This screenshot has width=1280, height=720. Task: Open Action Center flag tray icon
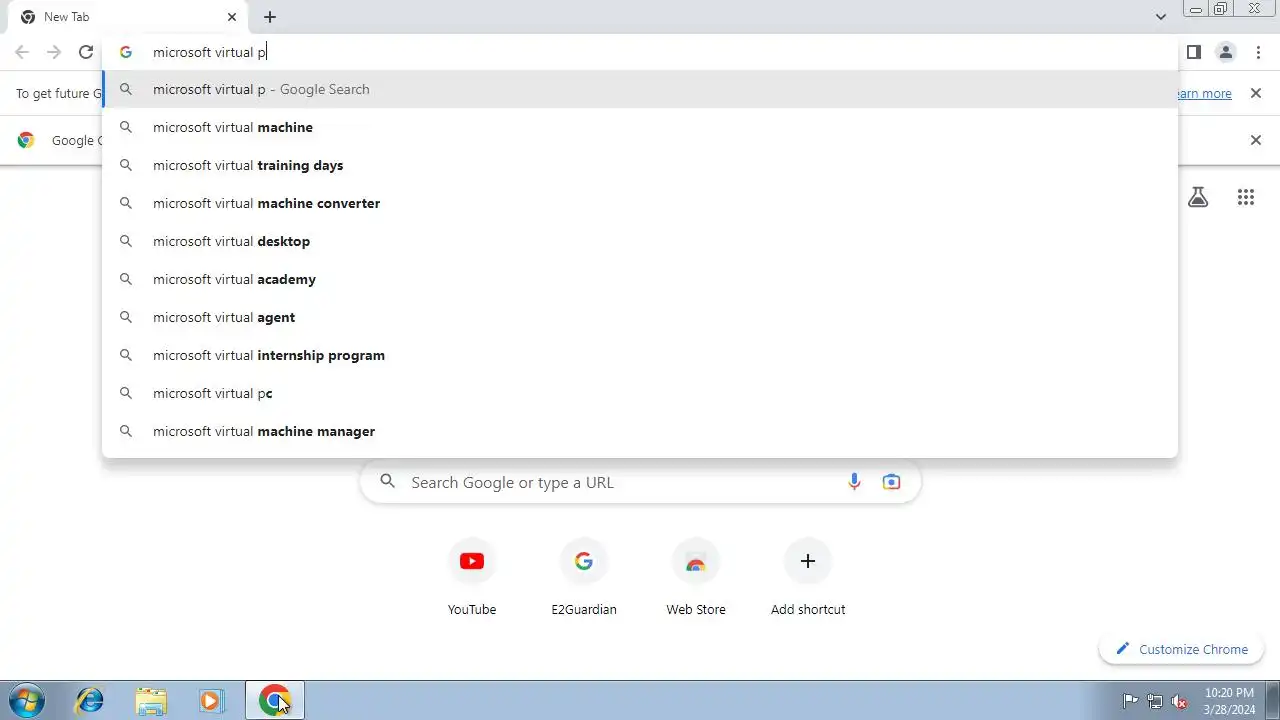pyautogui.click(x=1131, y=701)
